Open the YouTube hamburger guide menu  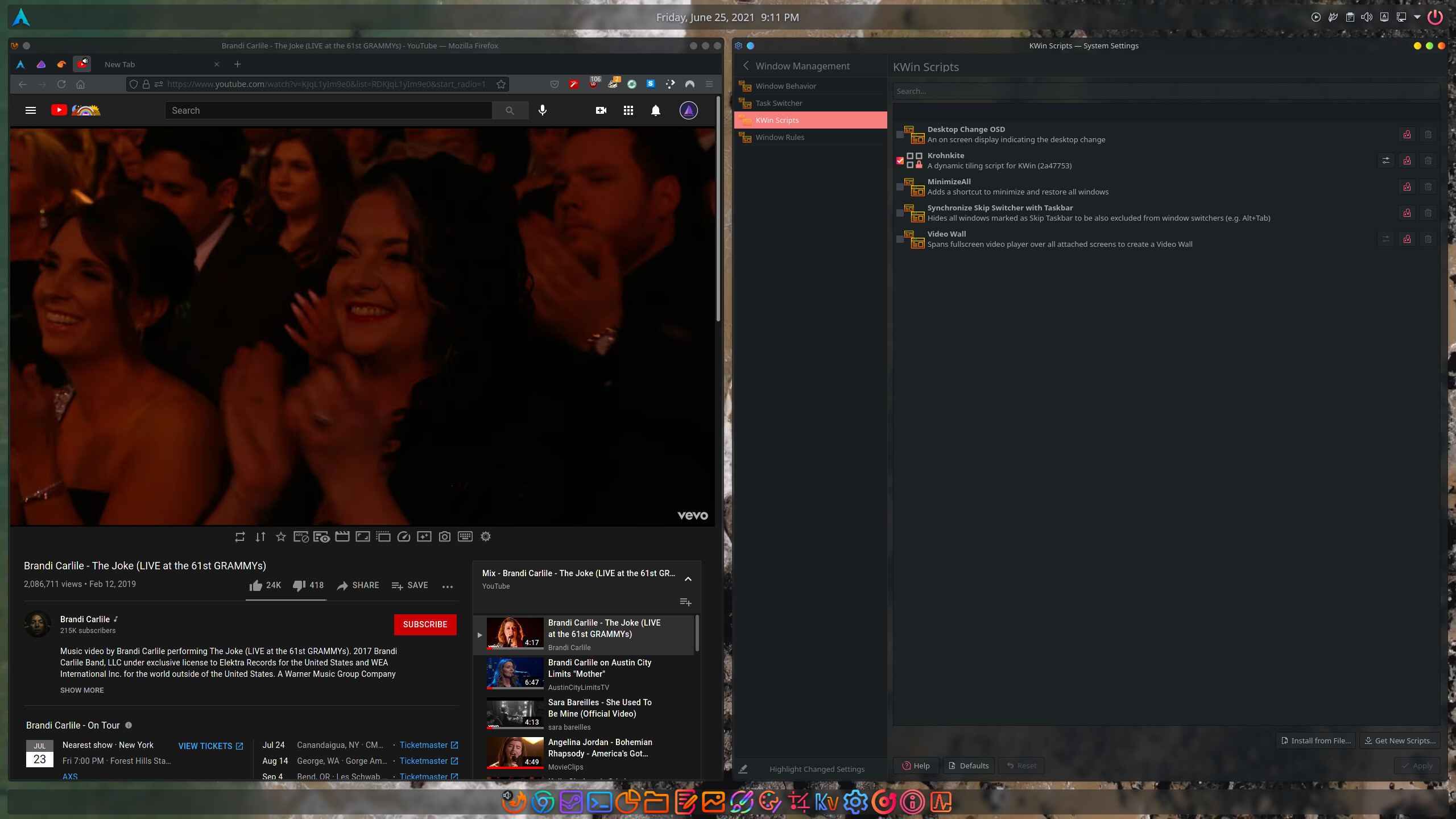(31, 110)
